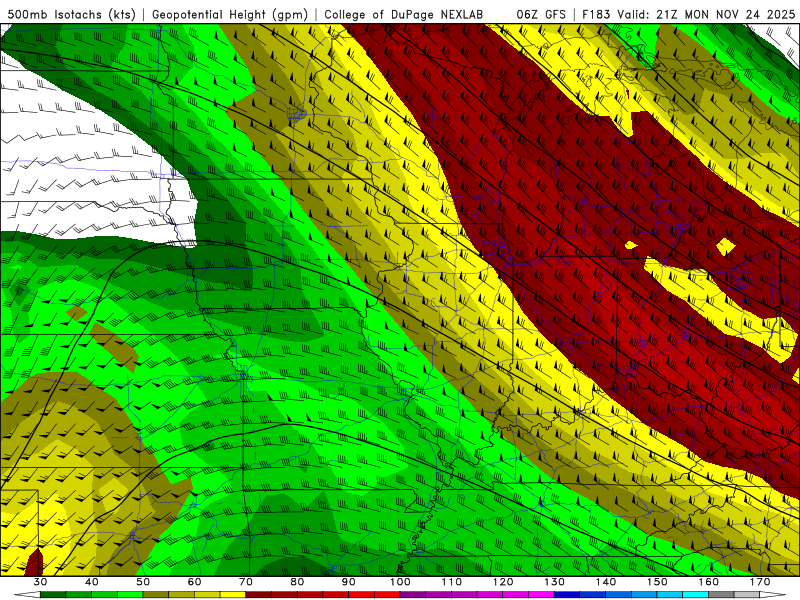Select the purple swatch just right of 100
Viewport: 800px width, 600px height.
413,595
